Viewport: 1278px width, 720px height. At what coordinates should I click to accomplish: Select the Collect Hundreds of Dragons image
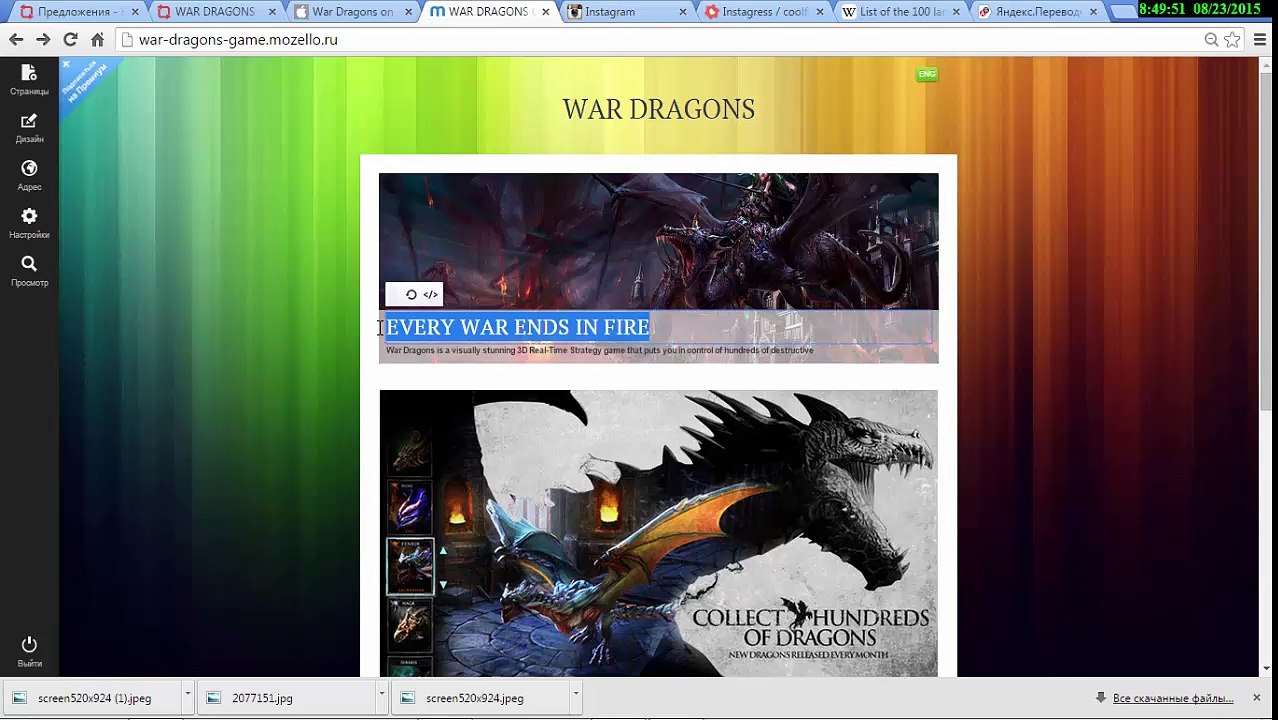click(x=658, y=533)
